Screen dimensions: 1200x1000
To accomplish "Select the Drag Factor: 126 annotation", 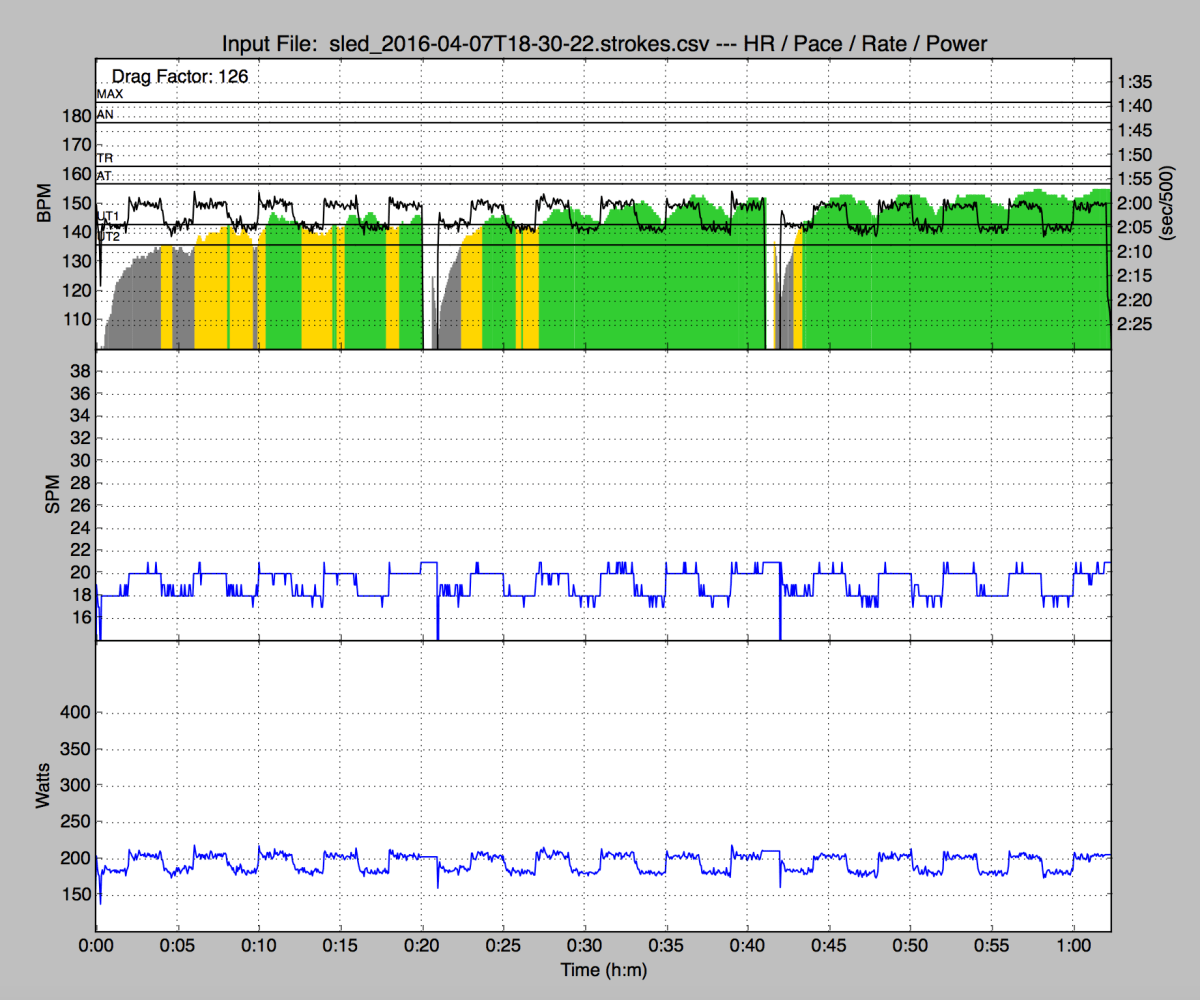I will click(179, 75).
